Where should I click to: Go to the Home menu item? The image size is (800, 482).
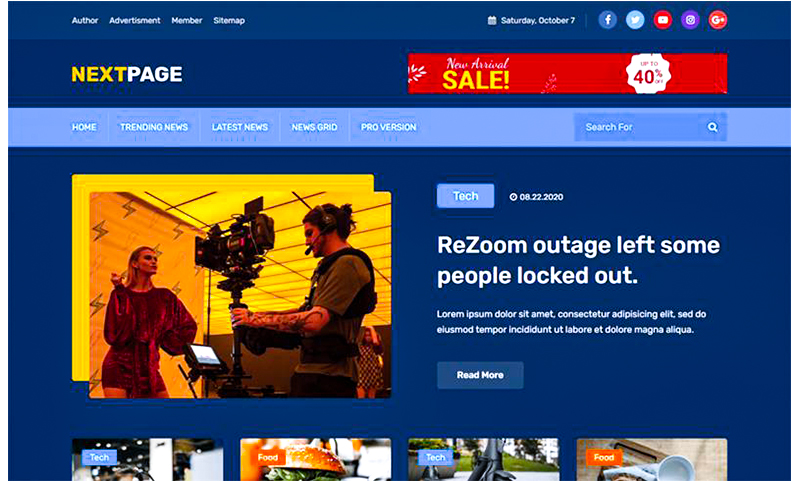click(x=84, y=127)
